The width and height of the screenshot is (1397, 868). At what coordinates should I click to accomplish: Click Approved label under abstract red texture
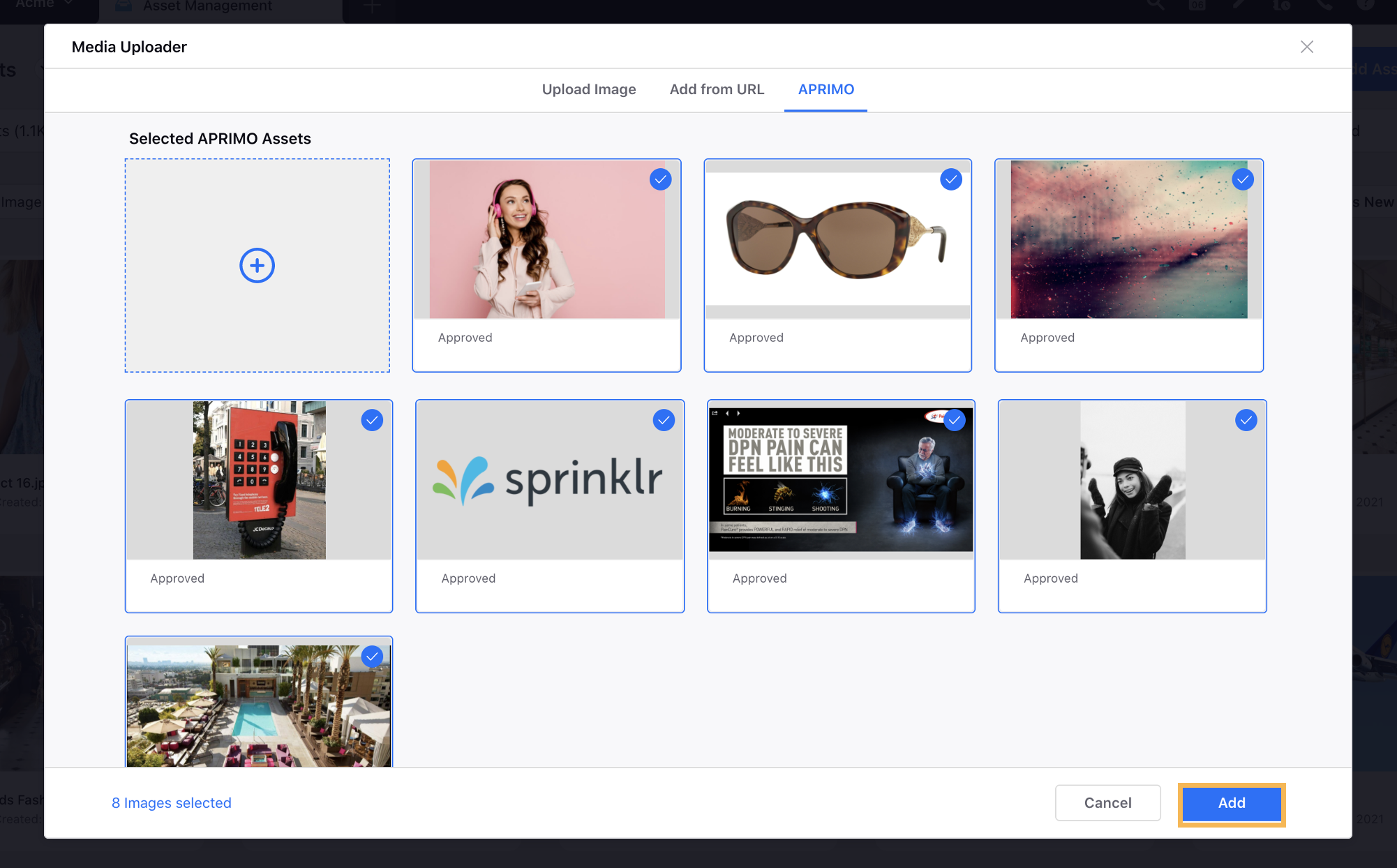(x=1047, y=338)
